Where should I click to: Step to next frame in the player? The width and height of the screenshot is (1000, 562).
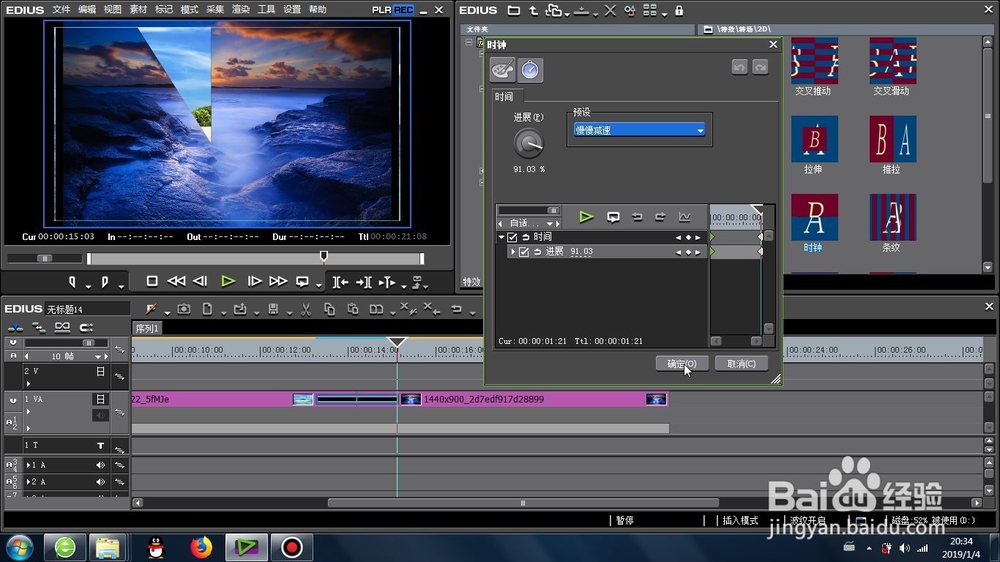click(254, 281)
